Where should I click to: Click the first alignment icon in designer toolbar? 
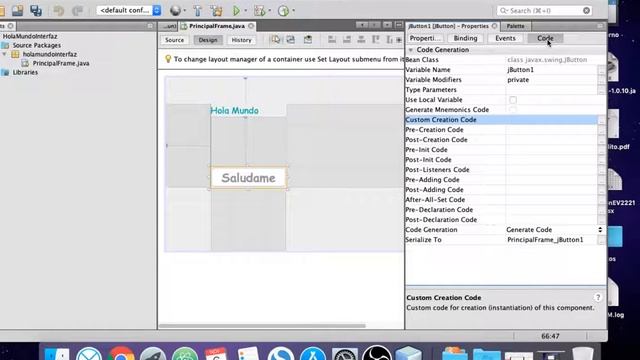[332, 40]
